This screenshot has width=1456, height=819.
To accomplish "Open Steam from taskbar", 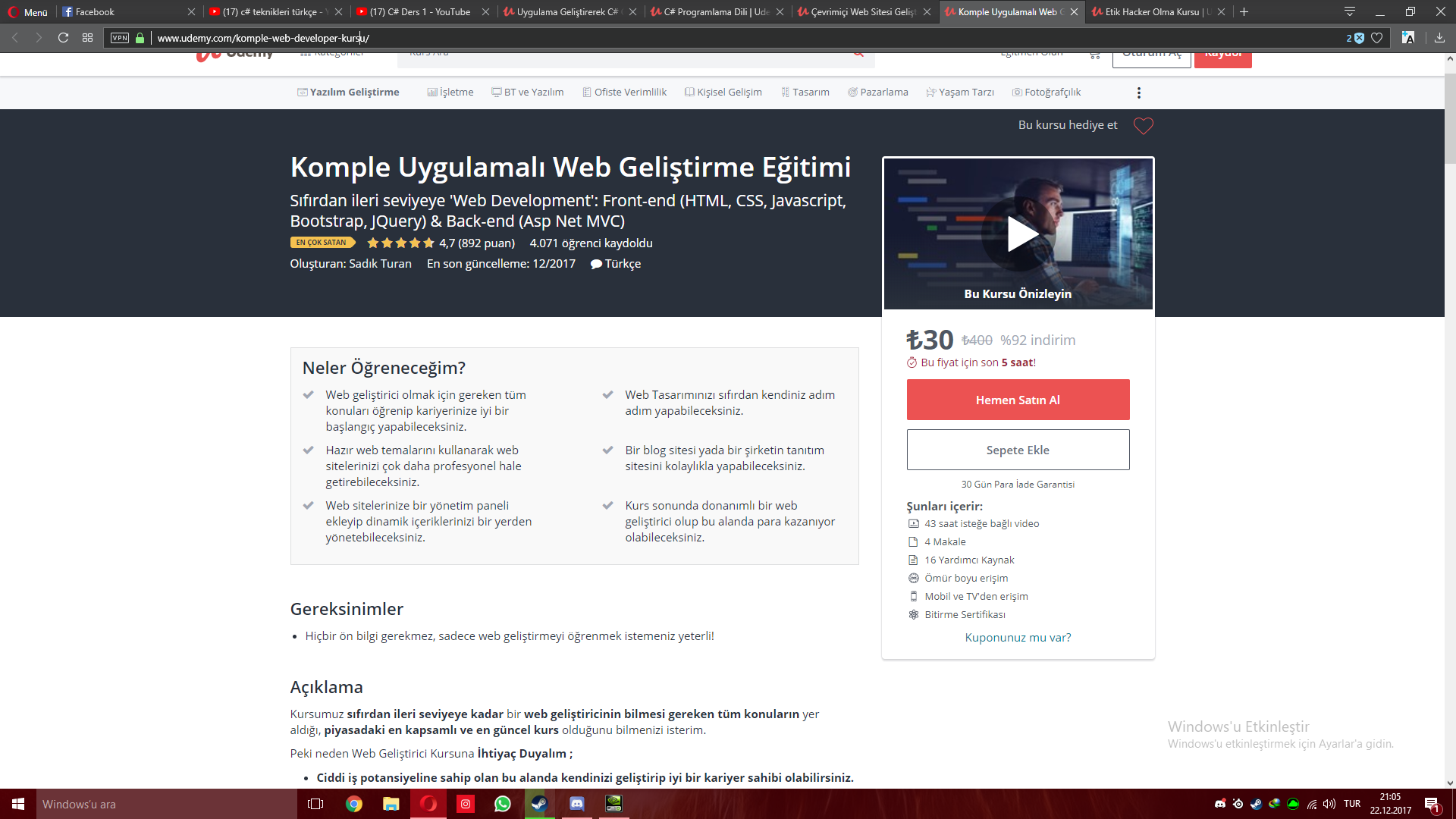I will (540, 804).
